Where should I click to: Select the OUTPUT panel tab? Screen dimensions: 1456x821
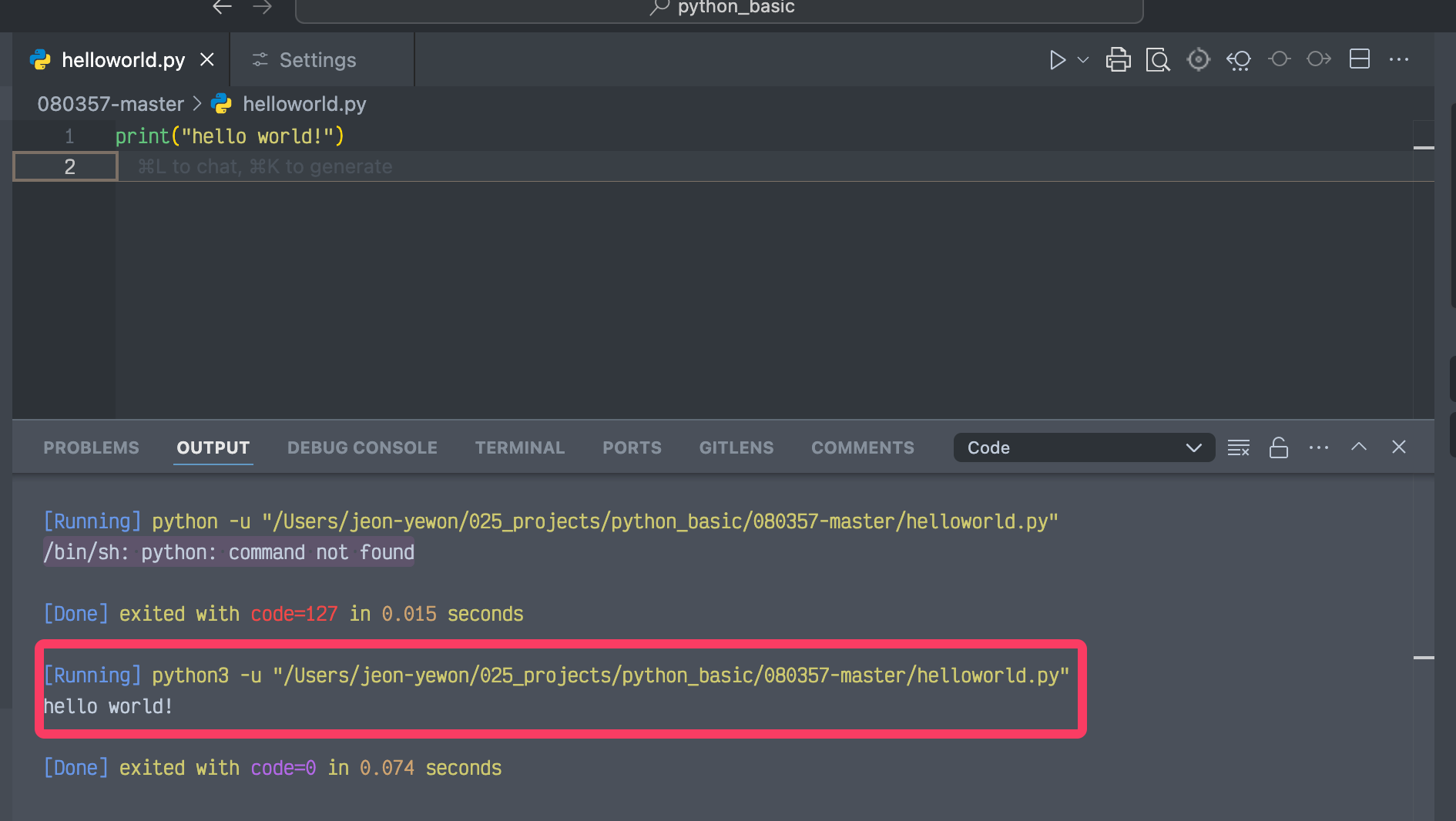[x=213, y=447]
